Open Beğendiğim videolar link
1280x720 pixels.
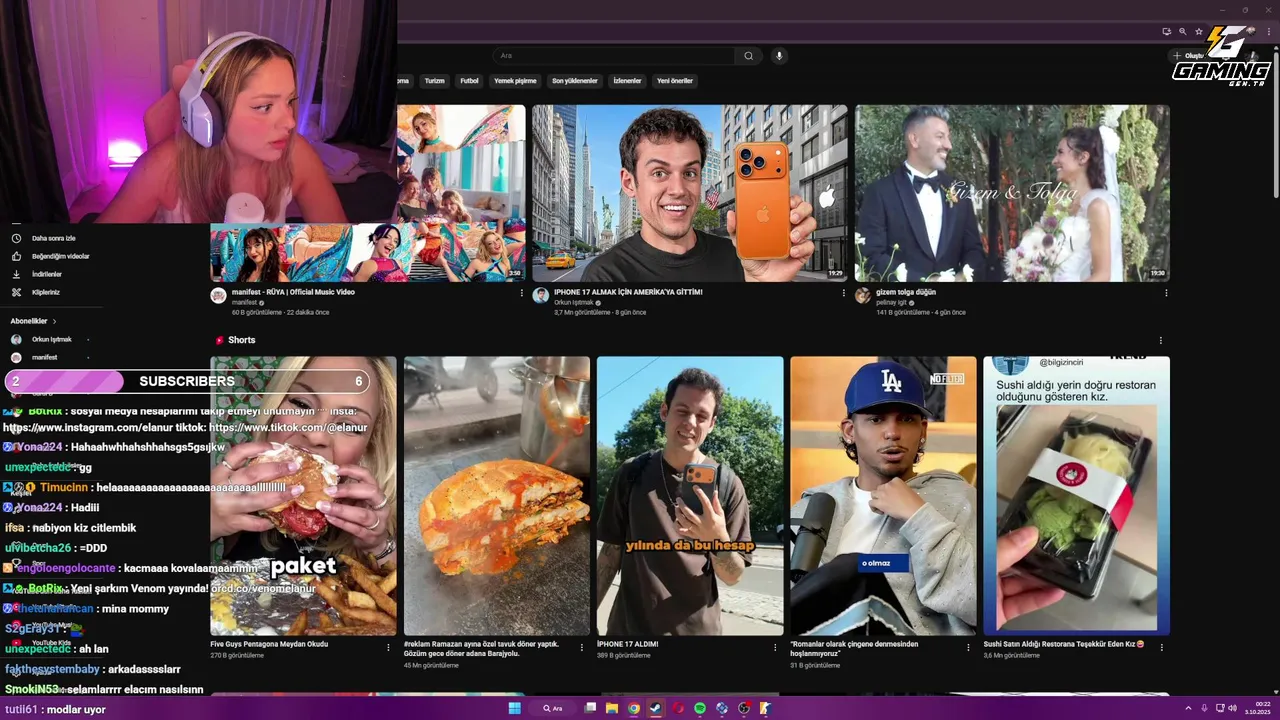[x=60, y=256]
